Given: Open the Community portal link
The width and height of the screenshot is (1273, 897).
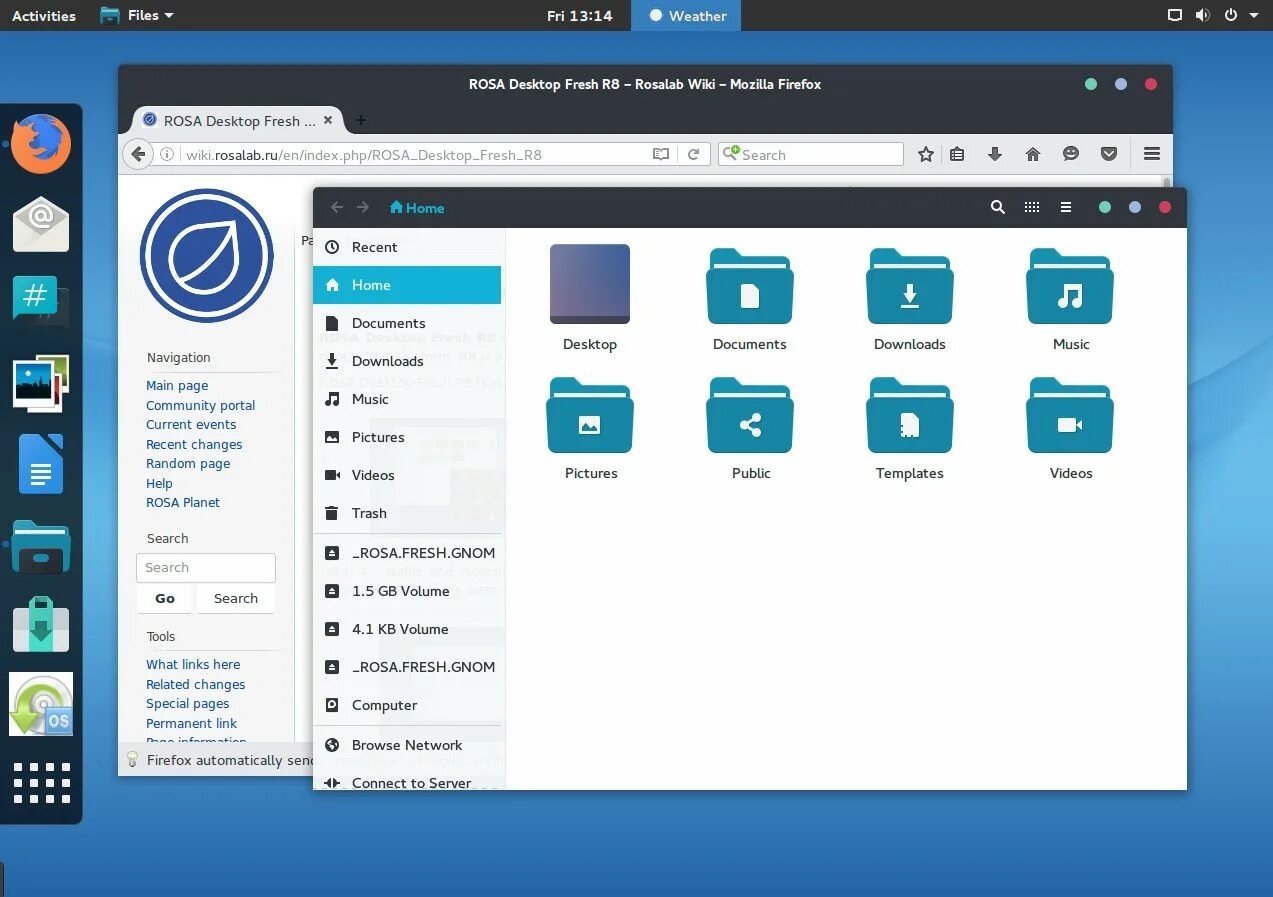Looking at the screenshot, I should pyautogui.click(x=200, y=405).
